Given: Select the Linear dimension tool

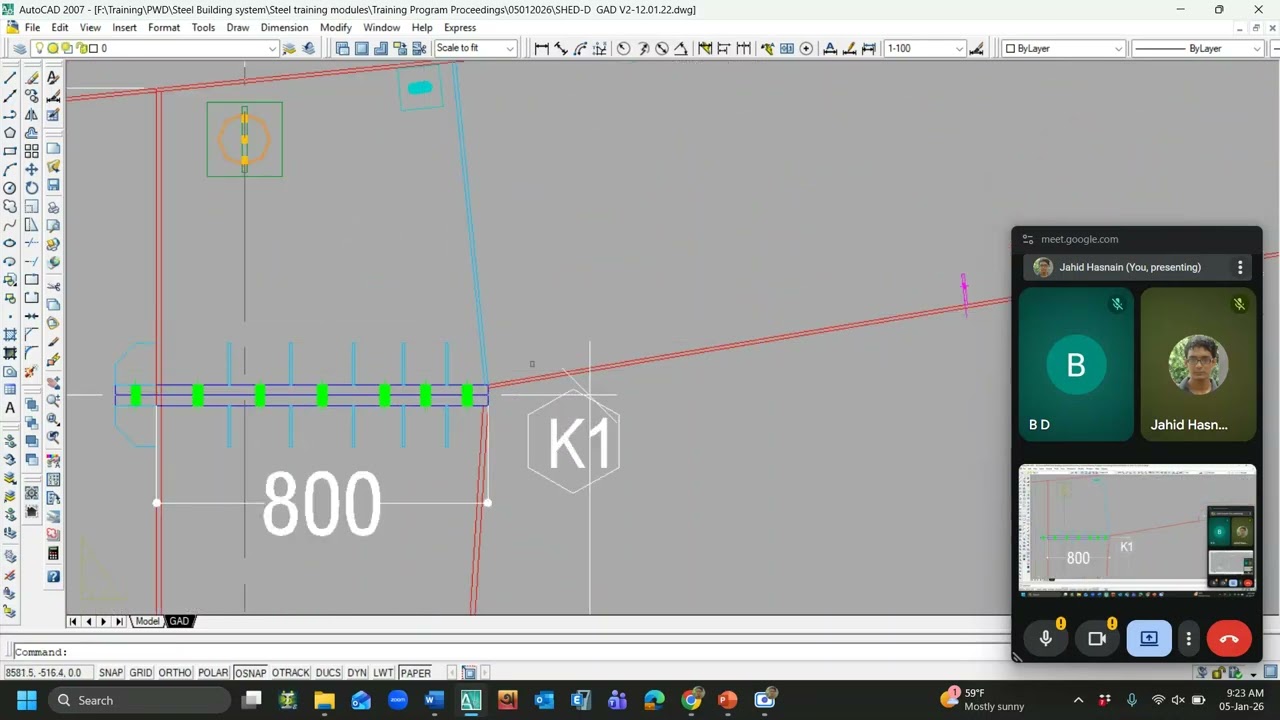Looking at the screenshot, I should (541, 48).
